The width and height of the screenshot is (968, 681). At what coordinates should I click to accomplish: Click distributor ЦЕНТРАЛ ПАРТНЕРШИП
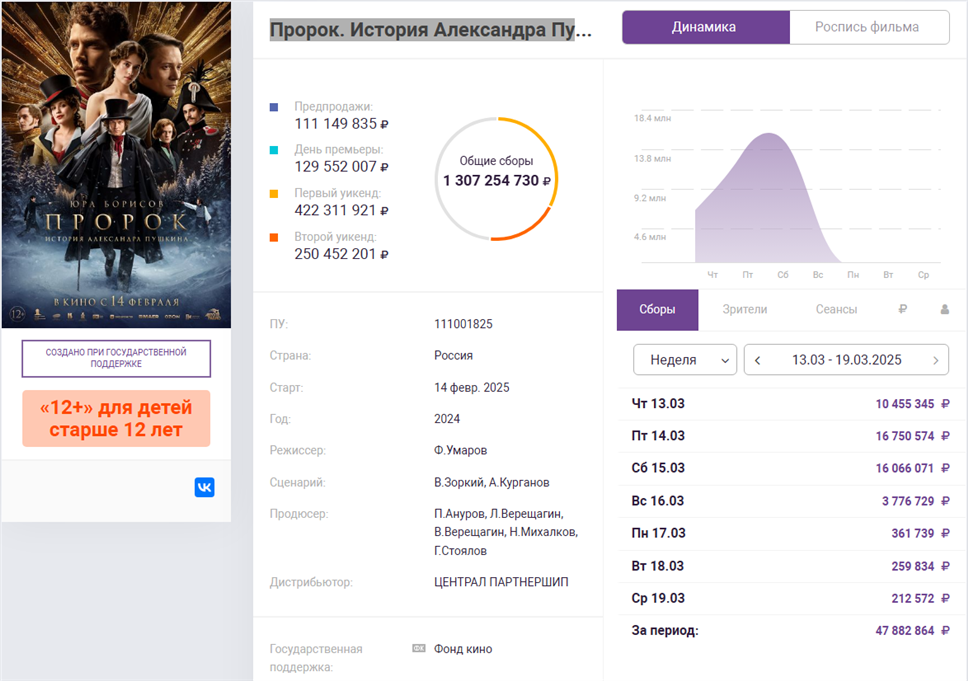pos(501,582)
